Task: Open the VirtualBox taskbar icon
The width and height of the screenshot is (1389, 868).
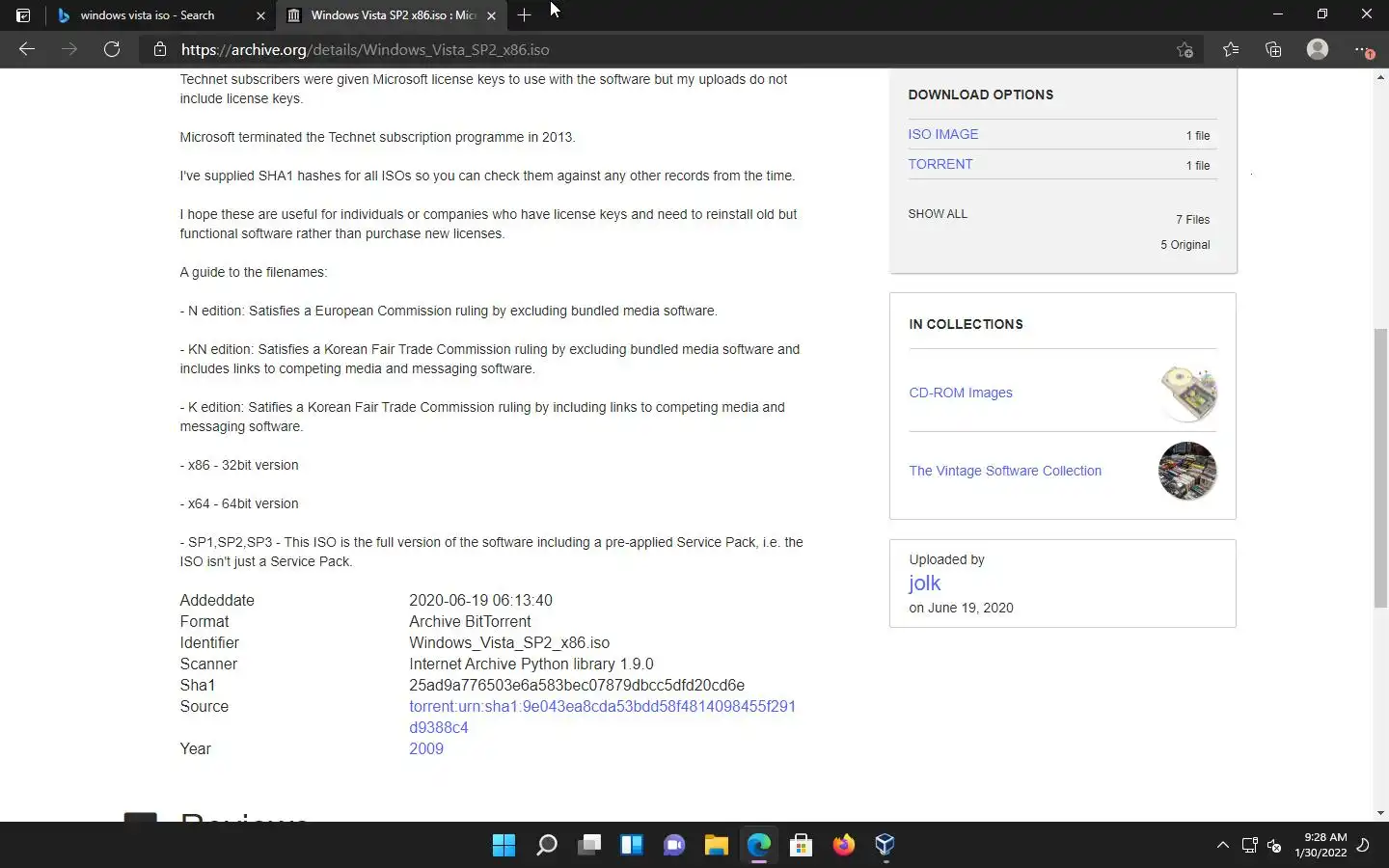Action: click(885, 846)
